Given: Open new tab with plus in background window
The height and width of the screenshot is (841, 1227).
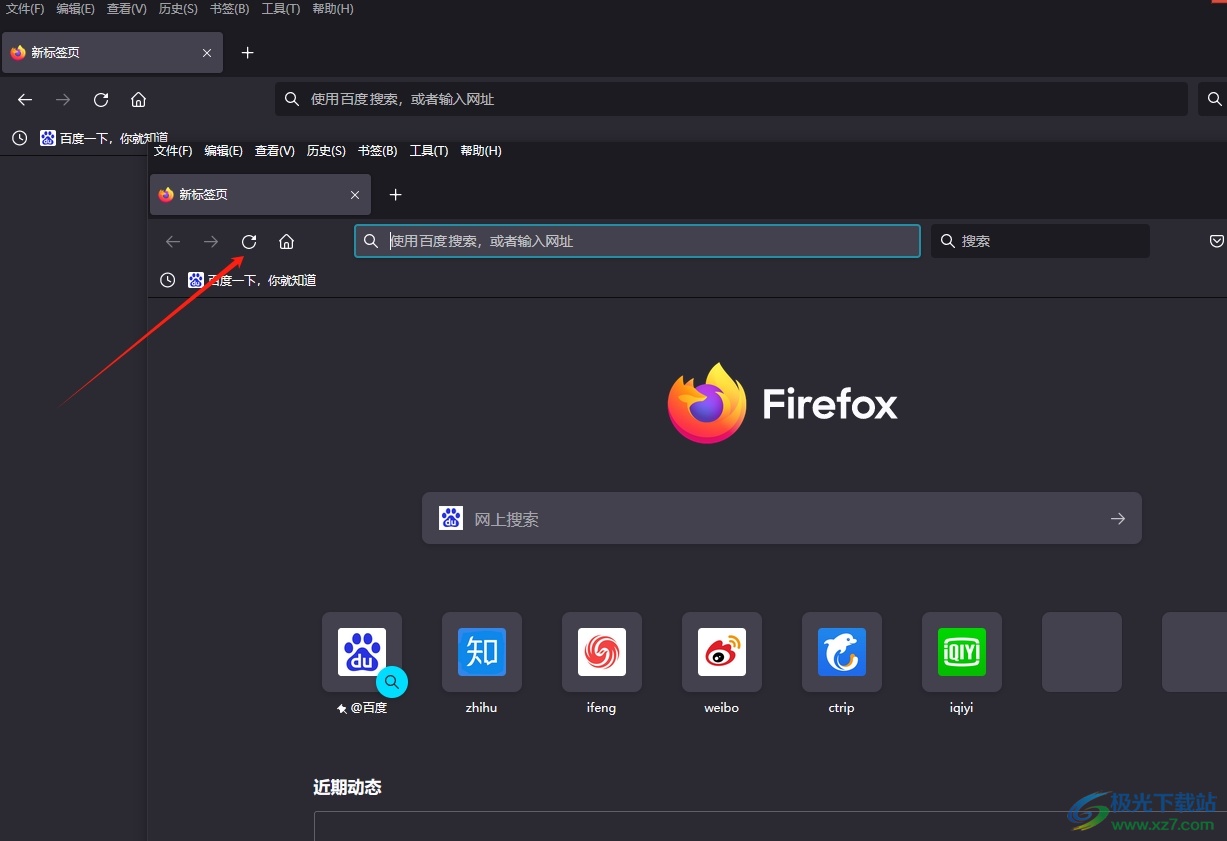Looking at the screenshot, I should [x=248, y=53].
